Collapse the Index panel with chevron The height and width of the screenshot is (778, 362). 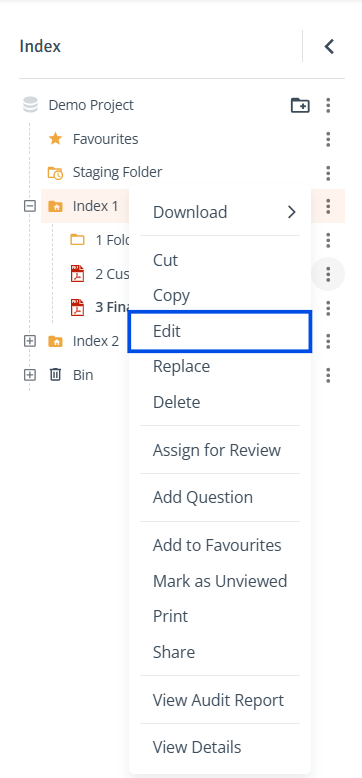pyautogui.click(x=329, y=47)
